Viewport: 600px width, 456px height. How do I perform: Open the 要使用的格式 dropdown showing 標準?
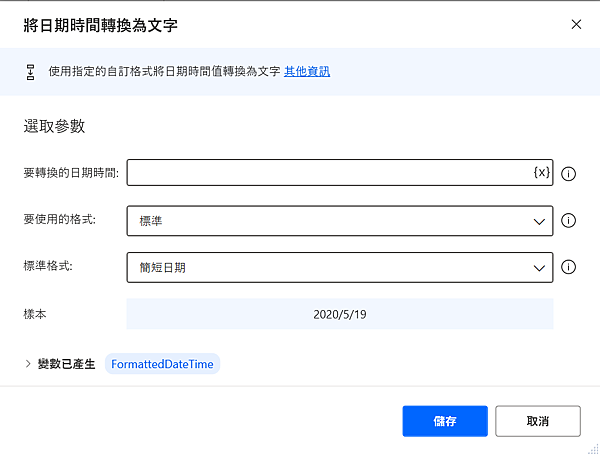(340, 220)
